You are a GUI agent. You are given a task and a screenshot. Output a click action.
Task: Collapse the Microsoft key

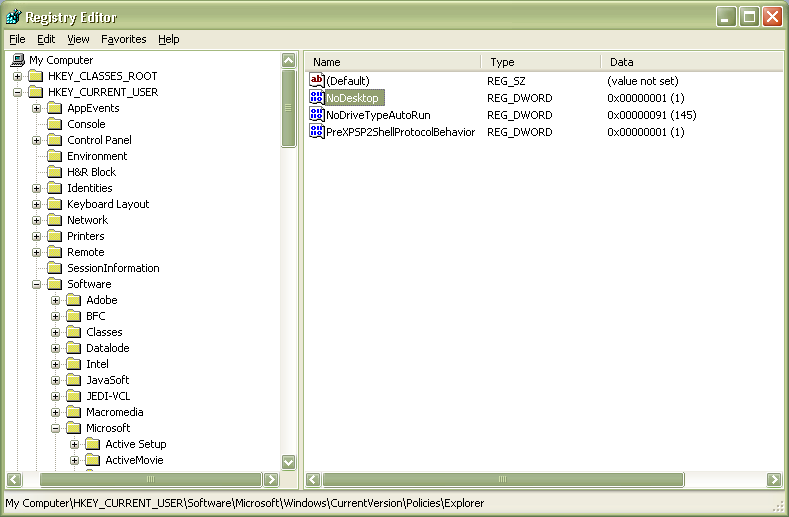(x=55, y=428)
